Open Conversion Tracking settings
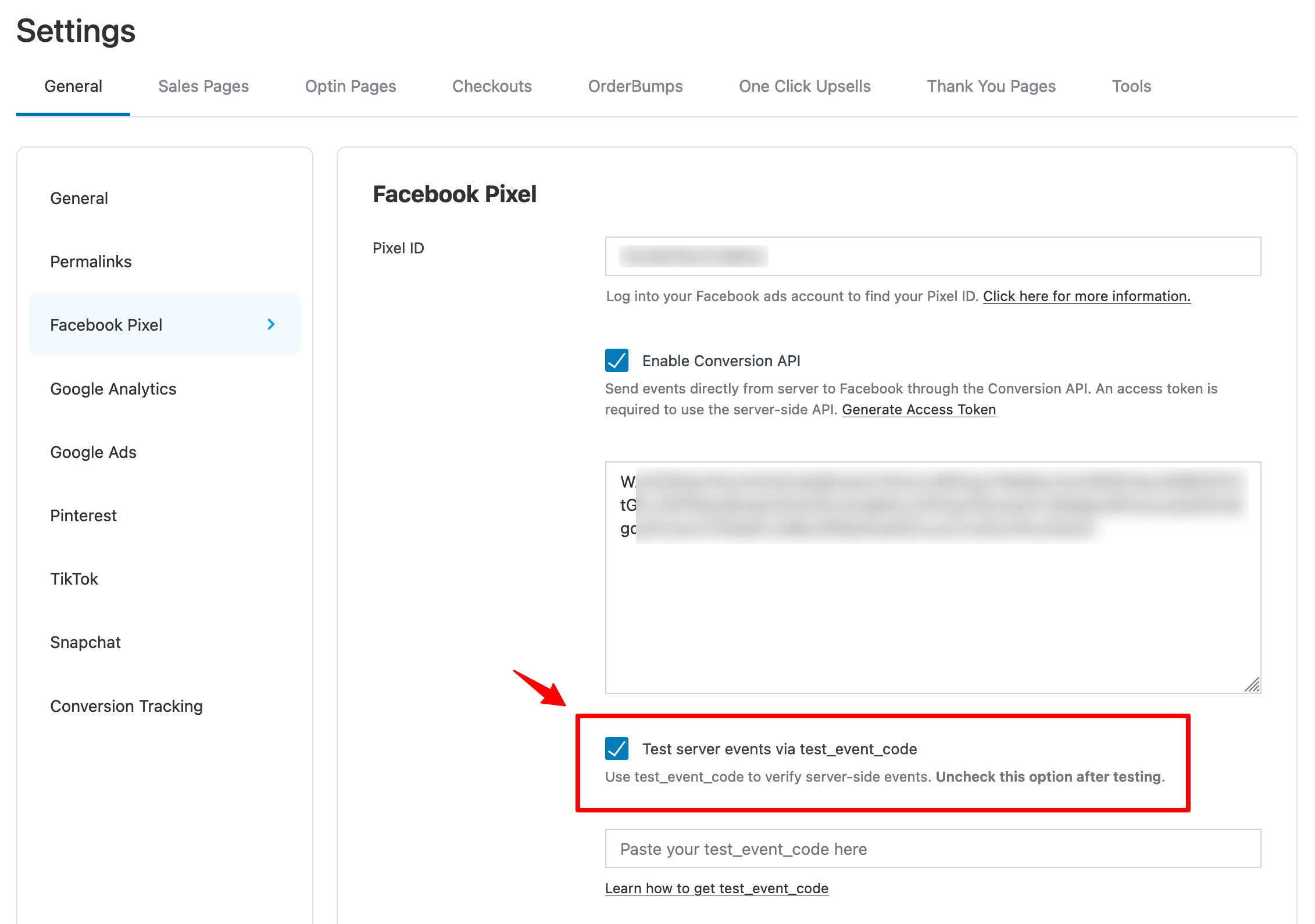 tap(126, 705)
